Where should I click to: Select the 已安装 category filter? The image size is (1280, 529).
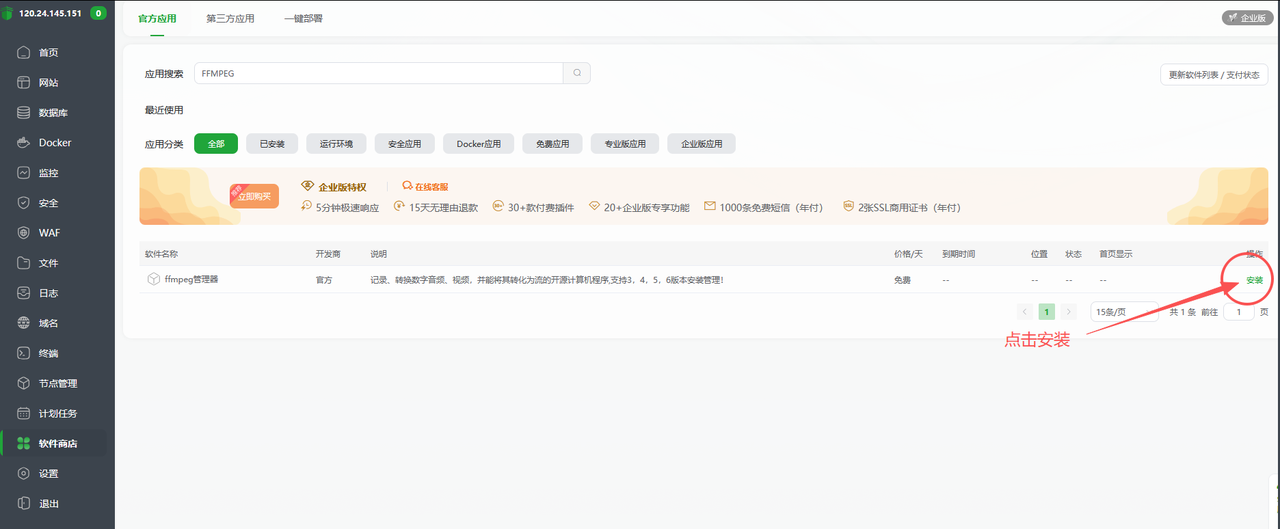(272, 144)
